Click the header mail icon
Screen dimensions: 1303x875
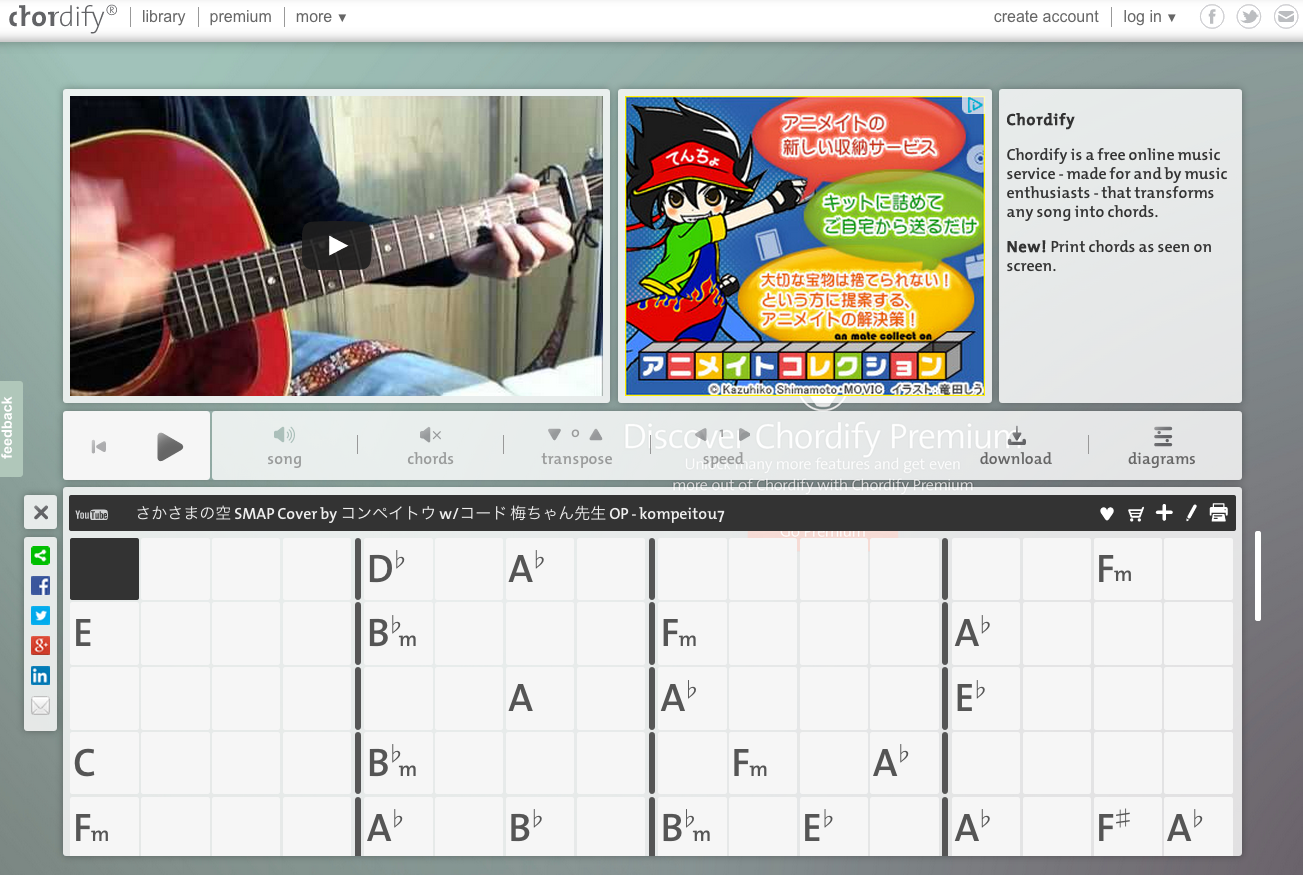click(1285, 17)
